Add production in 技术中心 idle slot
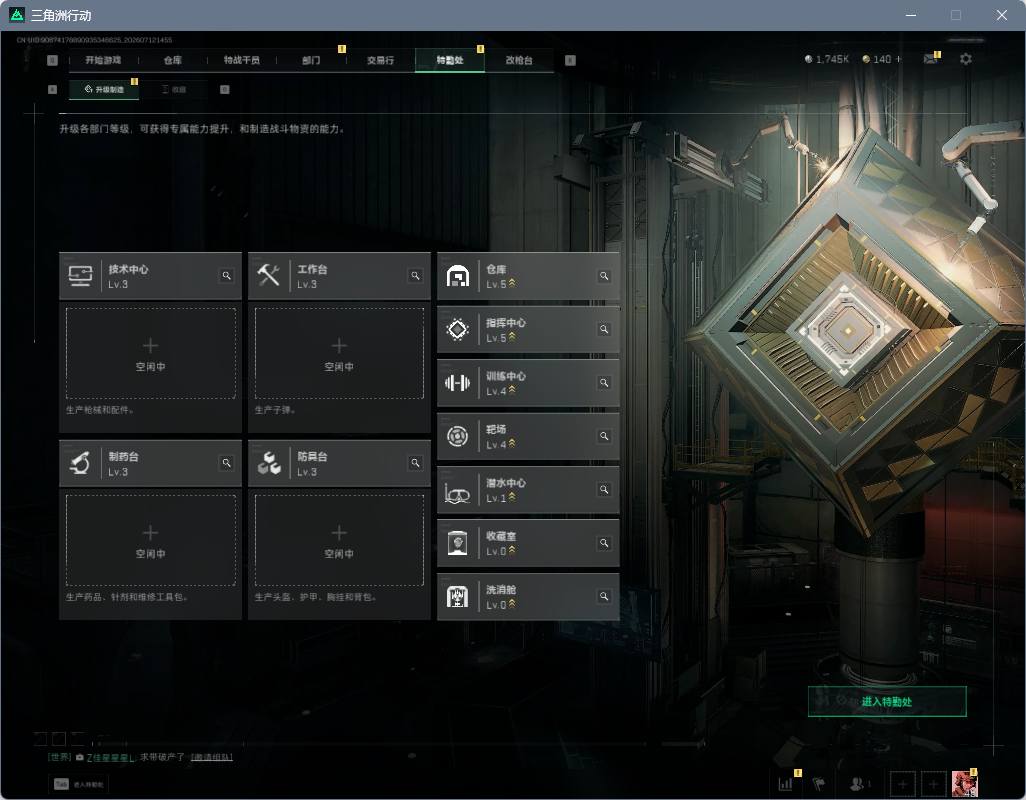1026x800 pixels. [x=150, y=353]
